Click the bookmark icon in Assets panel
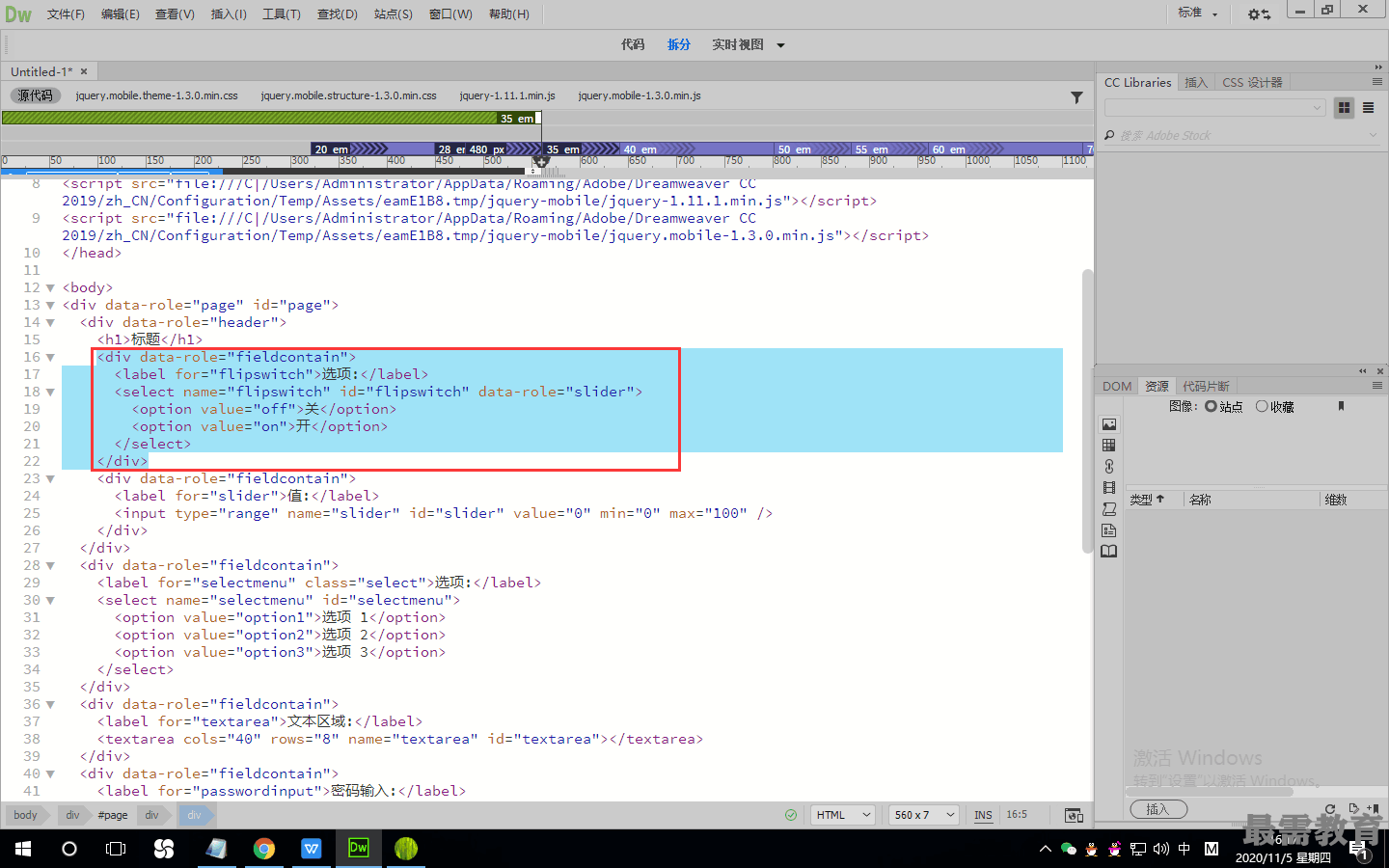Image resolution: width=1389 pixels, height=868 pixels. pyautogui.click(x=1341, y=406)
